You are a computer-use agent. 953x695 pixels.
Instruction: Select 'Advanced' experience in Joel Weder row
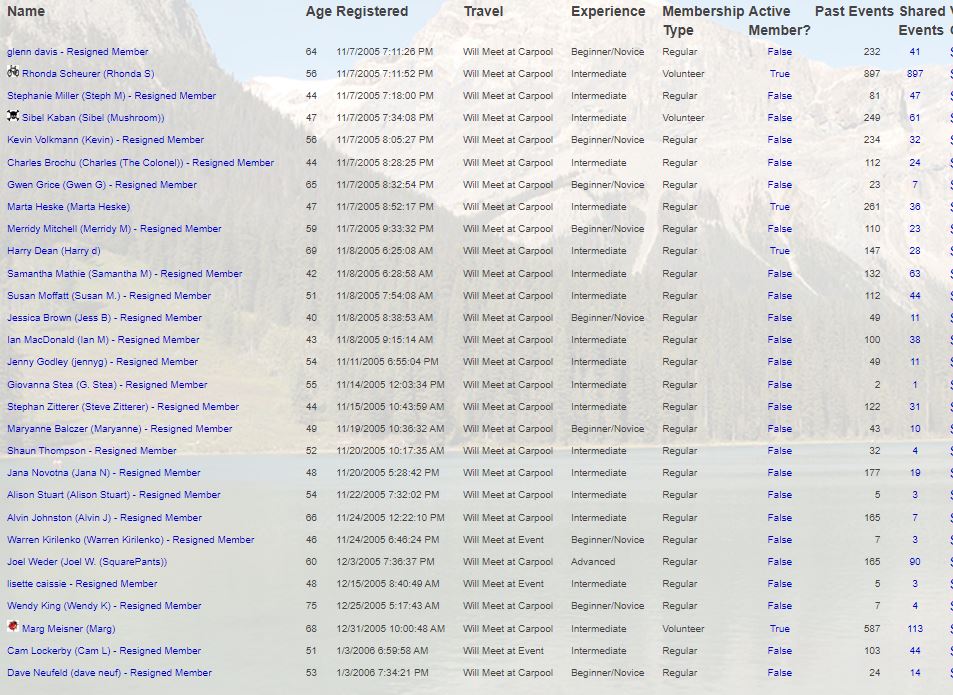tap(593, 562)
